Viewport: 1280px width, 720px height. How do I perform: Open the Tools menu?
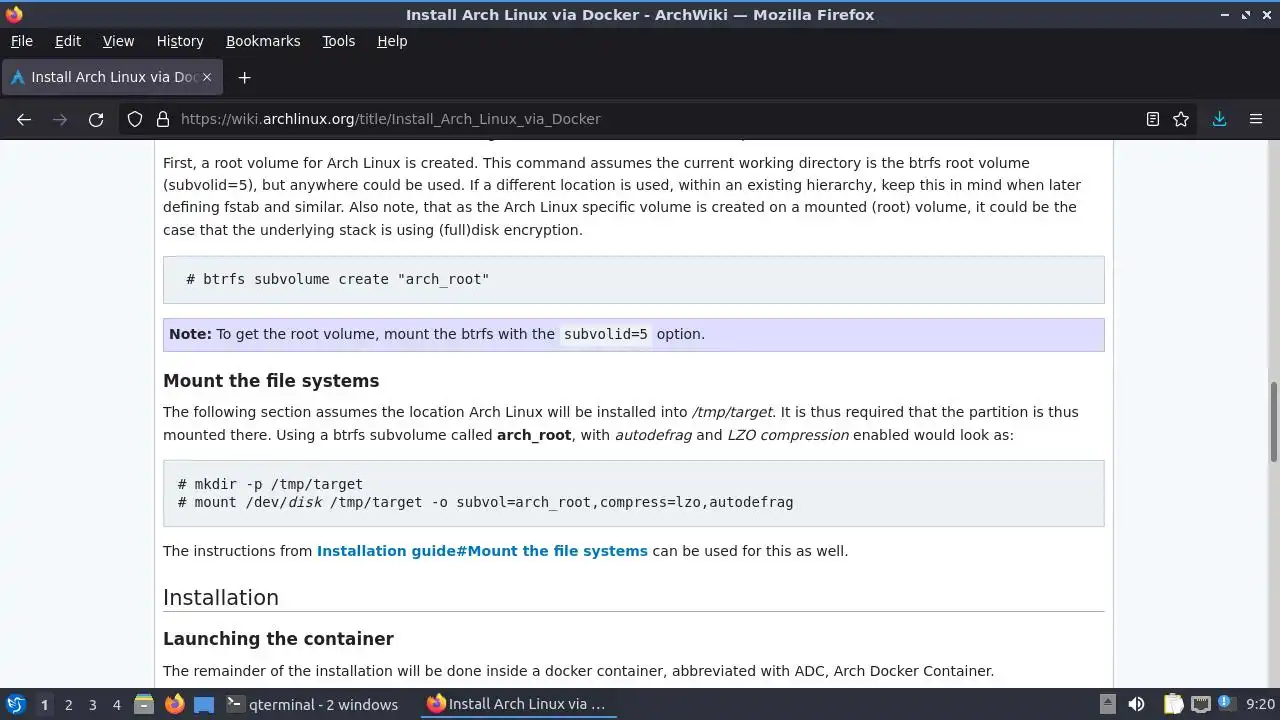pyautogui.click(x=338, y=41)
